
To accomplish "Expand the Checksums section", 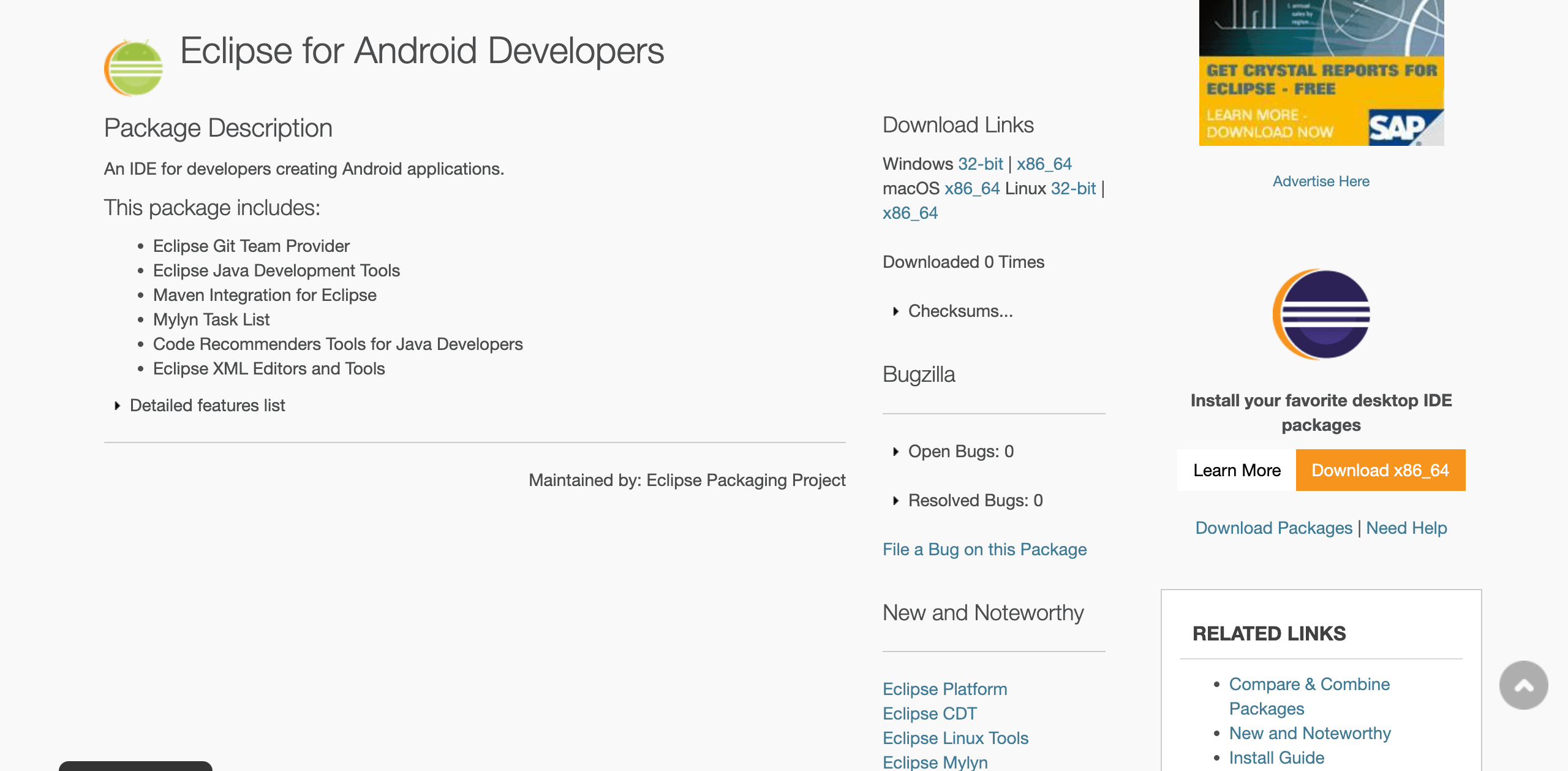I will coord(960,311).
